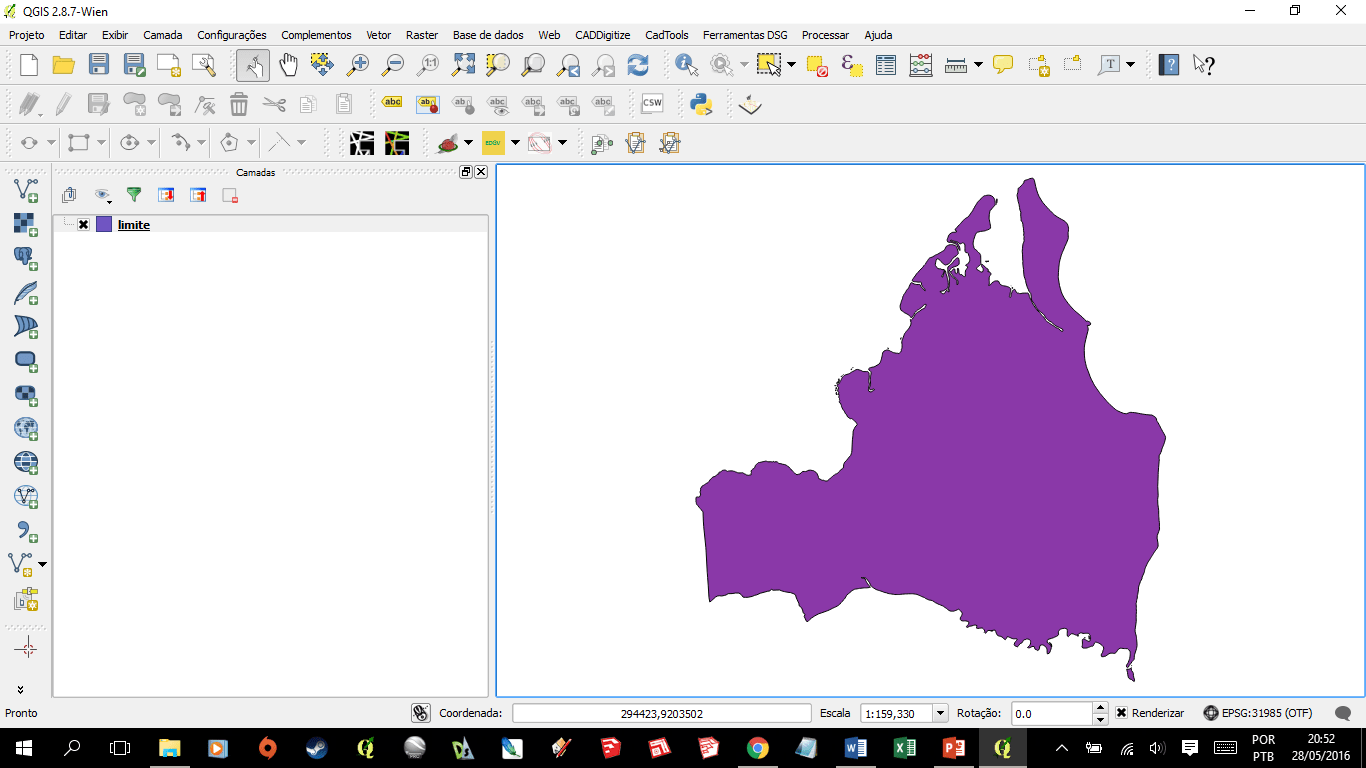Click the purple swatch of the limite layer
1366x768 pixels.
(104, 224)
